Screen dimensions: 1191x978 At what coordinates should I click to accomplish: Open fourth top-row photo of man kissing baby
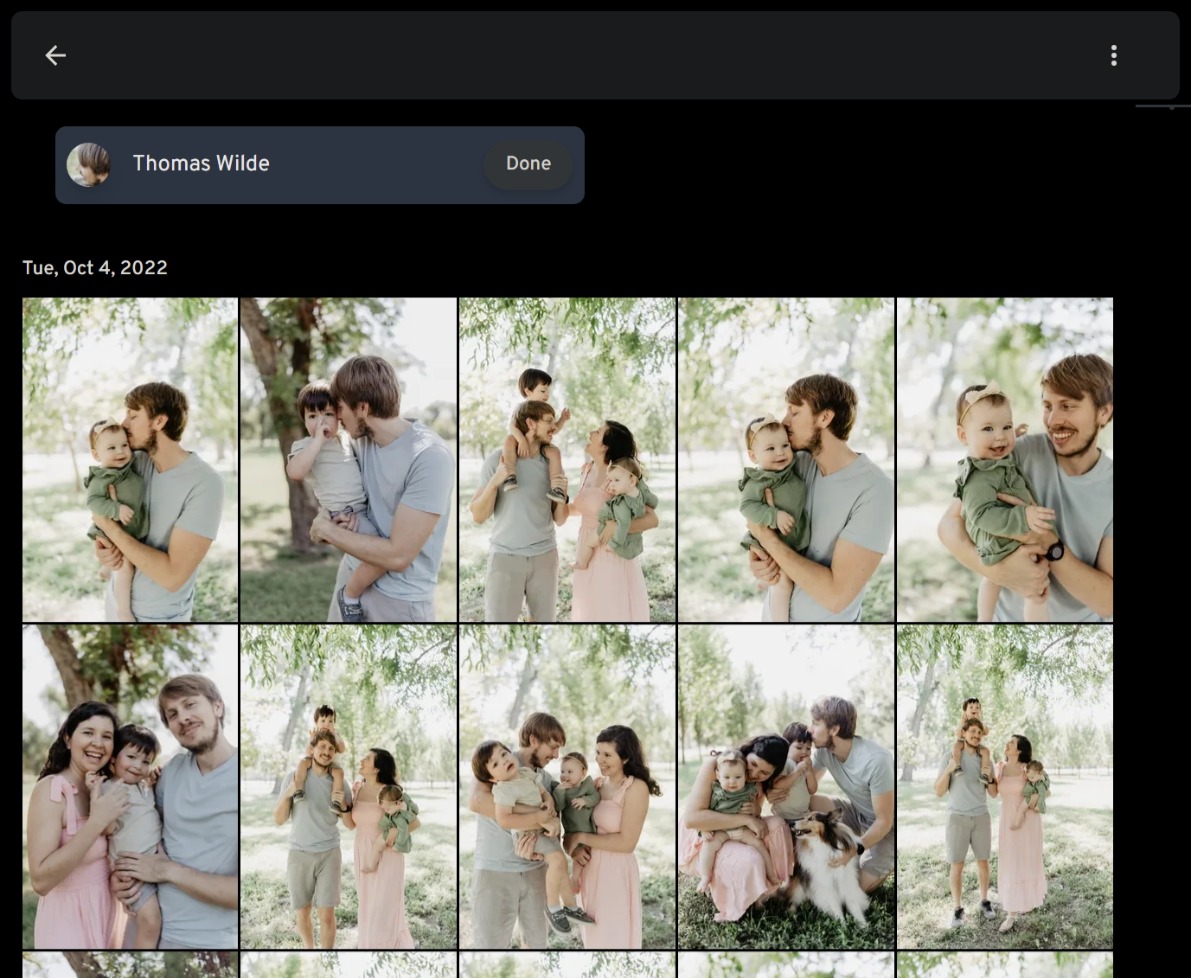coord(786,460)
